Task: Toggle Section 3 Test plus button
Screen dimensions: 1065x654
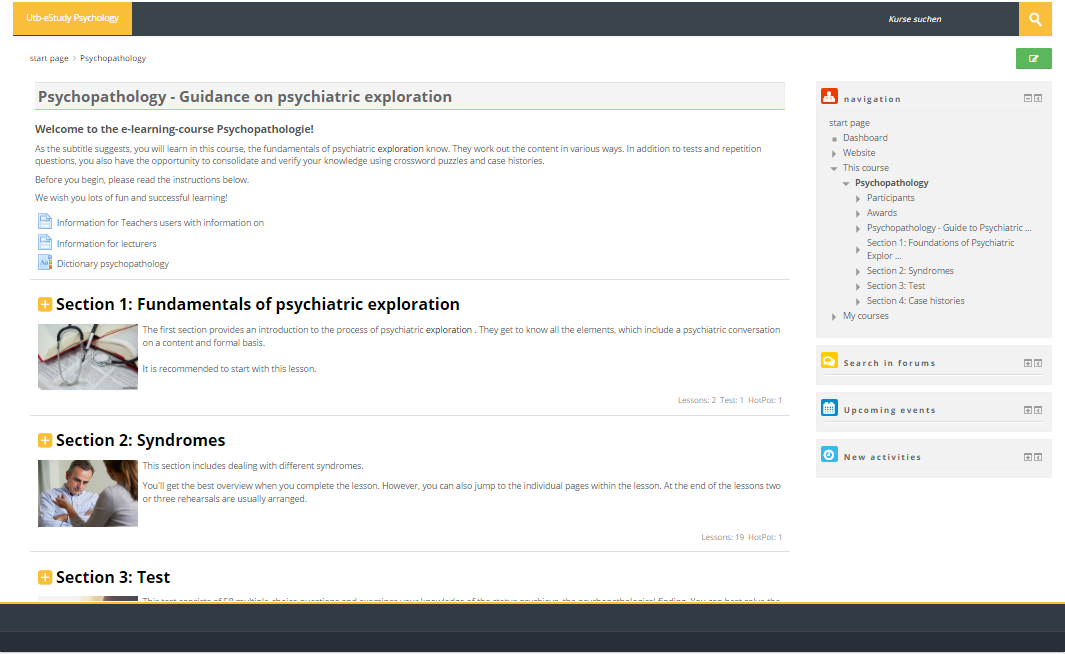Action: [x=45, y=578]
